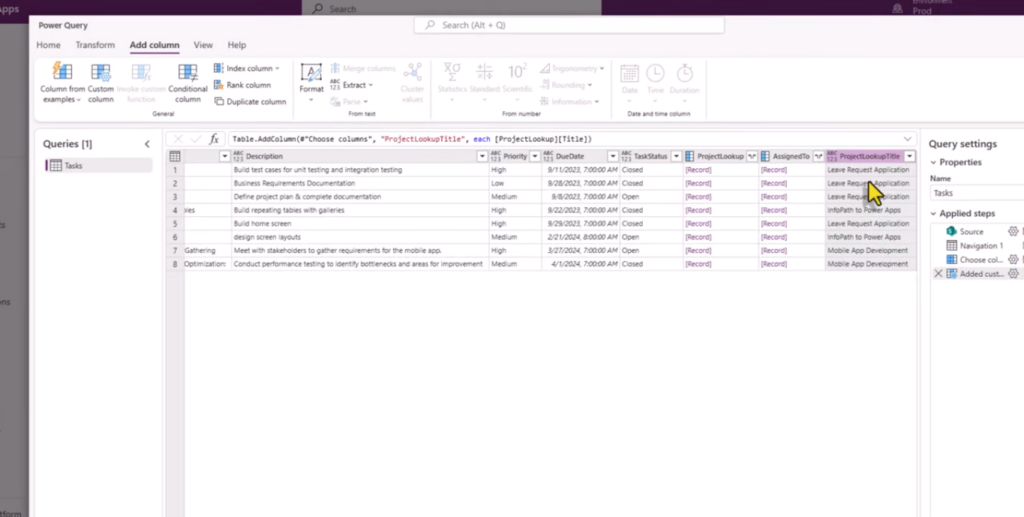Click the Index column icon

(218, 68)
